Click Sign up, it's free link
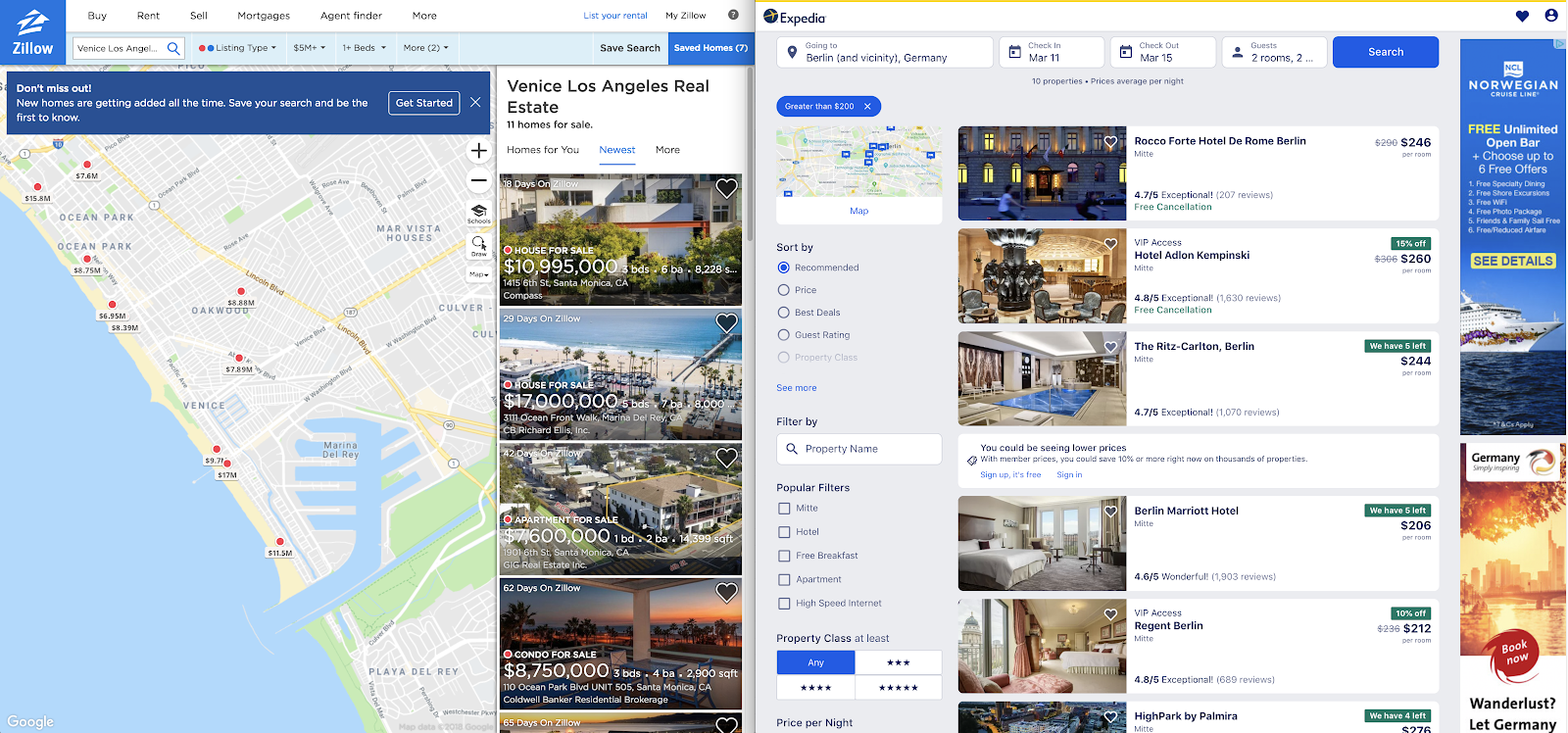The height and width of the screenshot is (733, 1568). (1010, 475)
